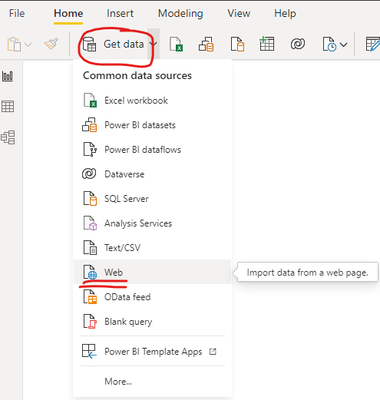Choose Power BI datasets menu entry

[x=152, y=125]
